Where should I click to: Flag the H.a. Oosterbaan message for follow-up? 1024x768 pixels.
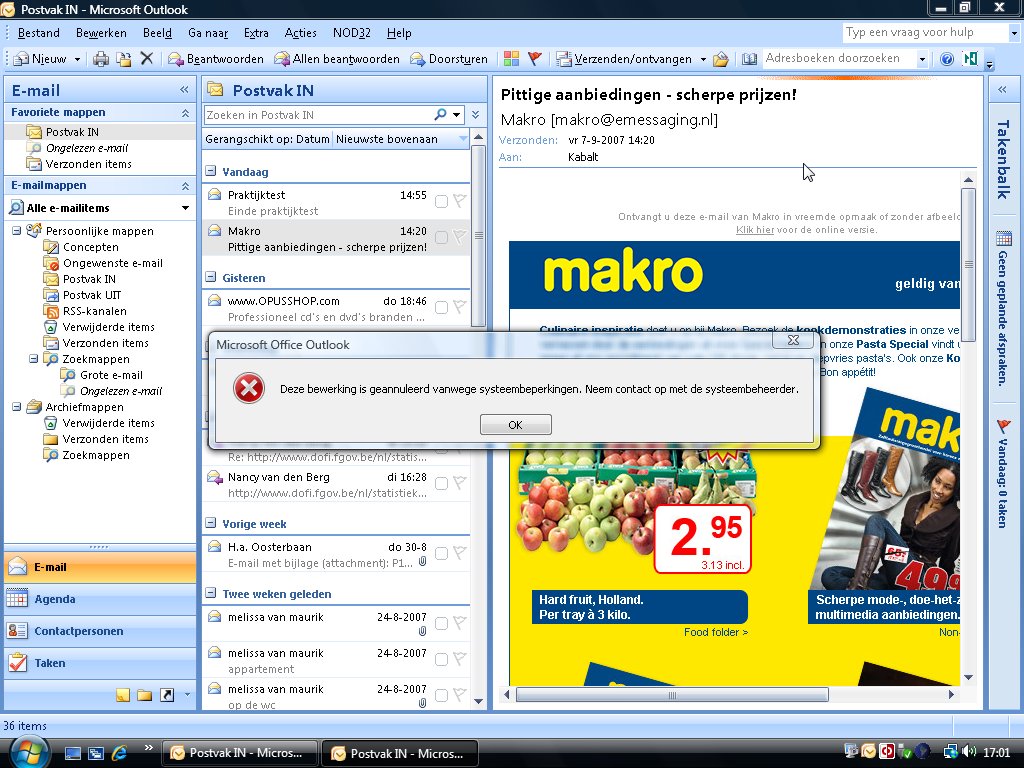460,553
